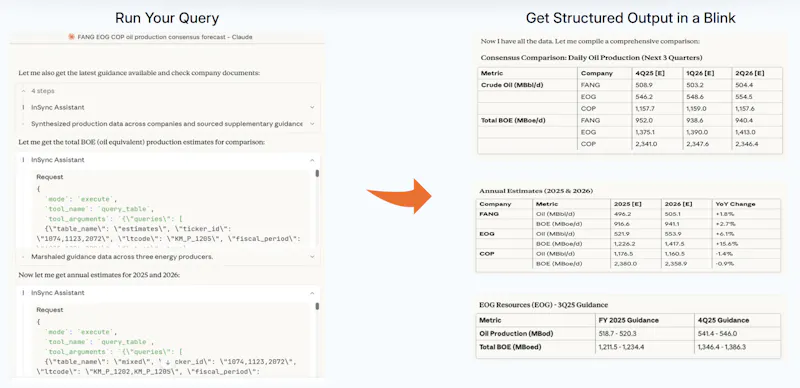This screenshot has height=388, width=800.
Task: Select the cell showing 2,358.9
Action: point(687,264)
